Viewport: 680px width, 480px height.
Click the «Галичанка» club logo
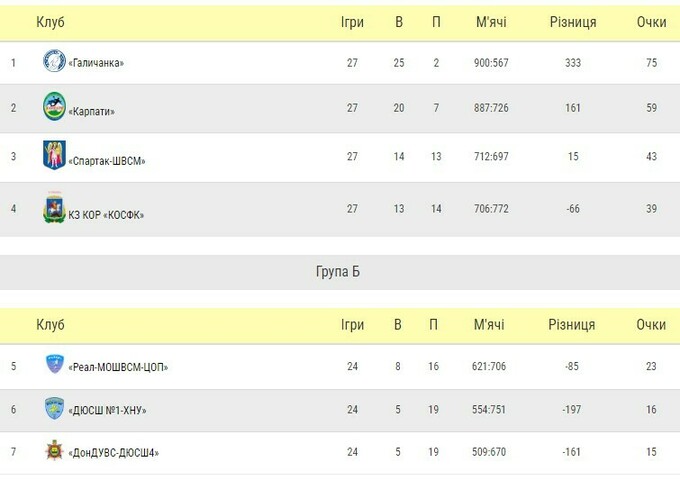click(x=54, y=62)
